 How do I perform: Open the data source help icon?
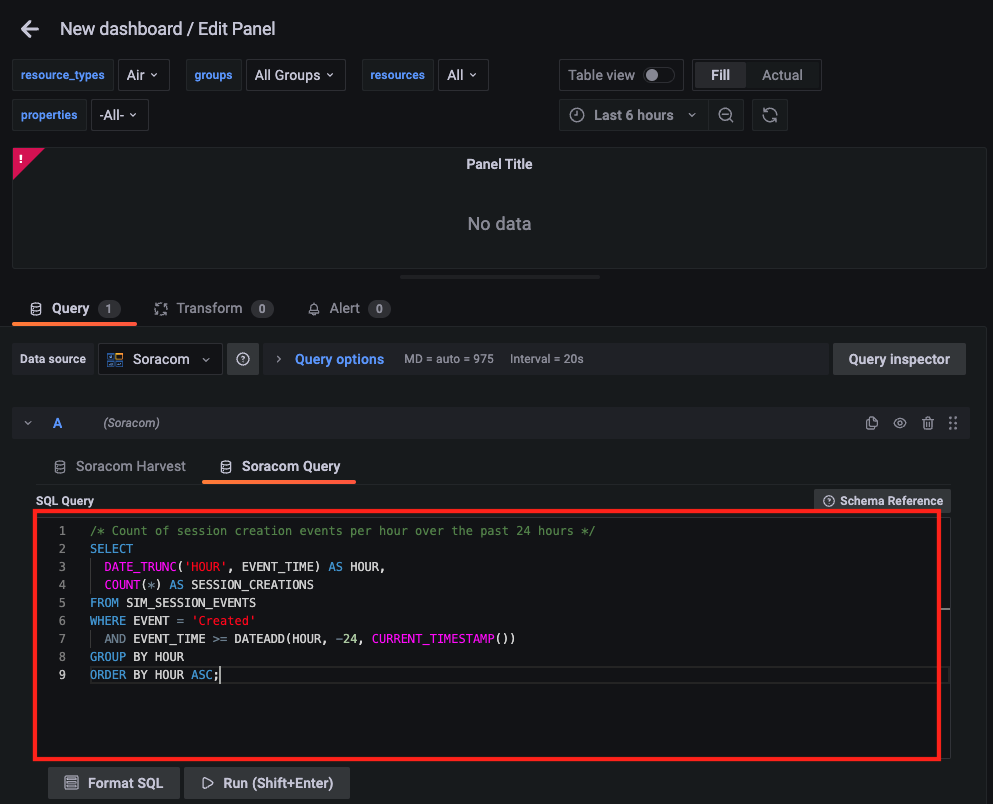[243, 359]
